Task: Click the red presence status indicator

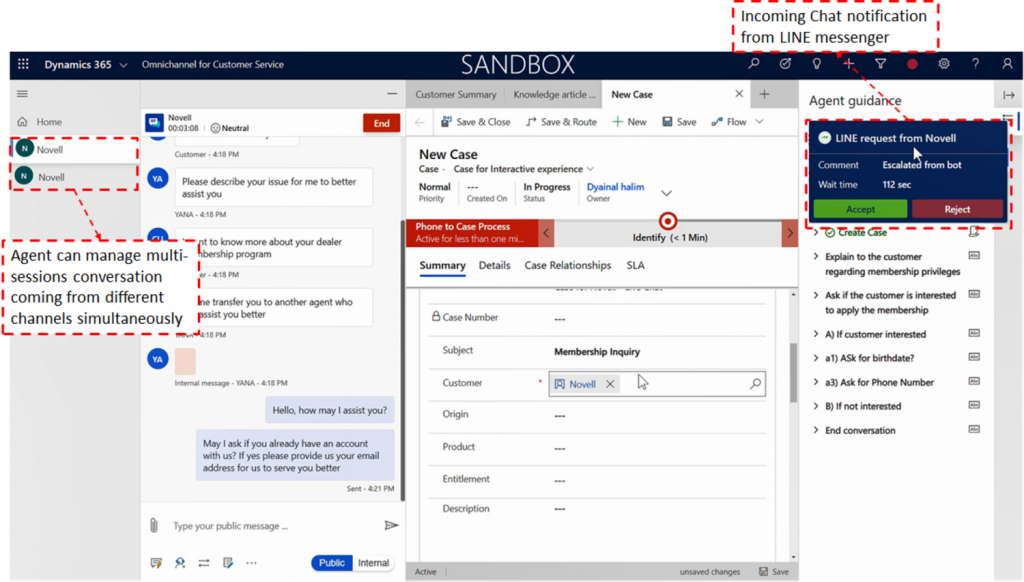Action: coord(912,65)
